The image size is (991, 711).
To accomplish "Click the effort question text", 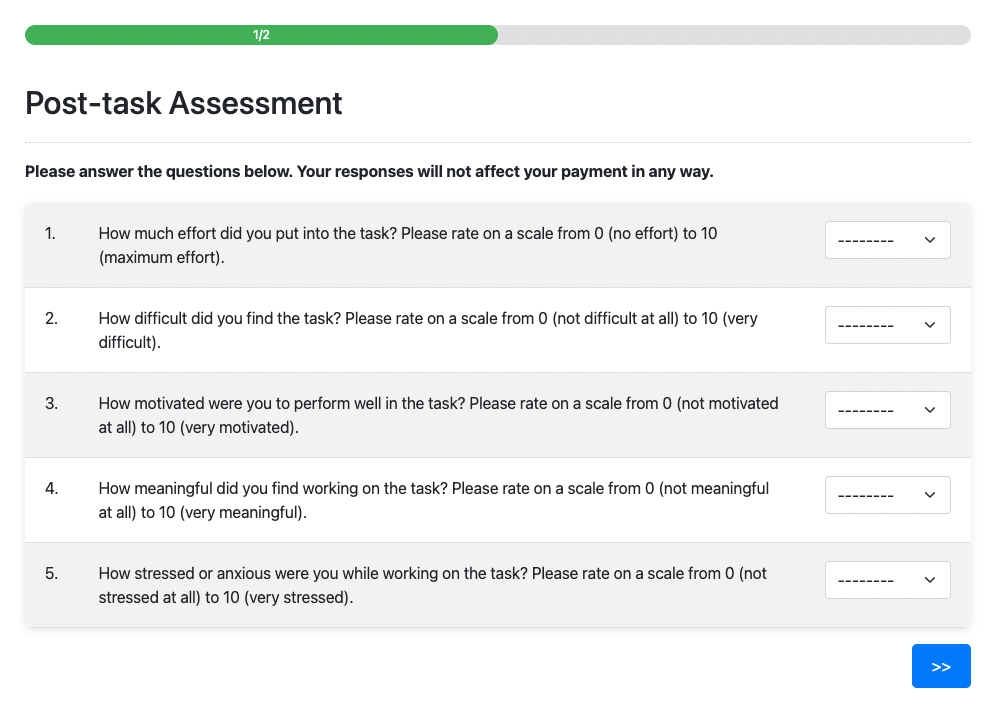I will (408, 245).
